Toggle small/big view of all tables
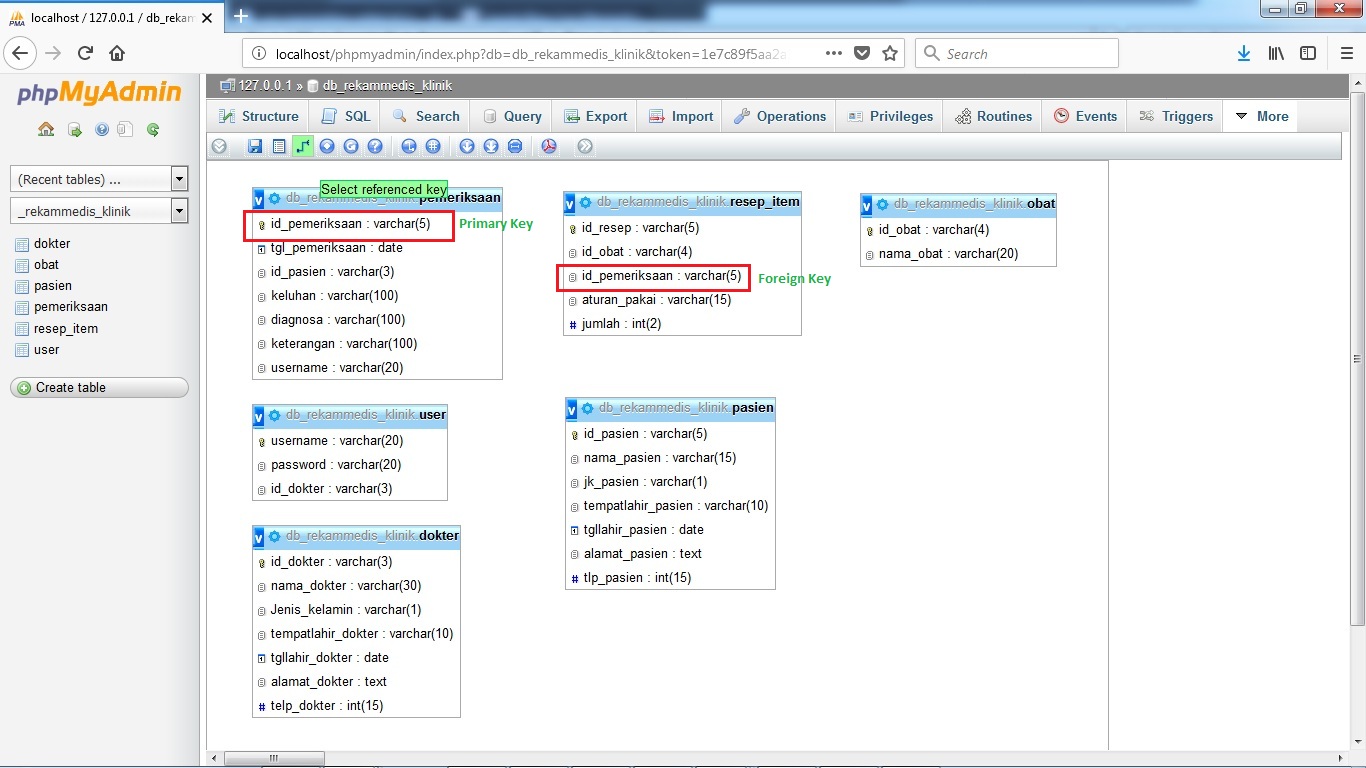This screenshot has width=1366, height=768. click(x=466, y=146)
